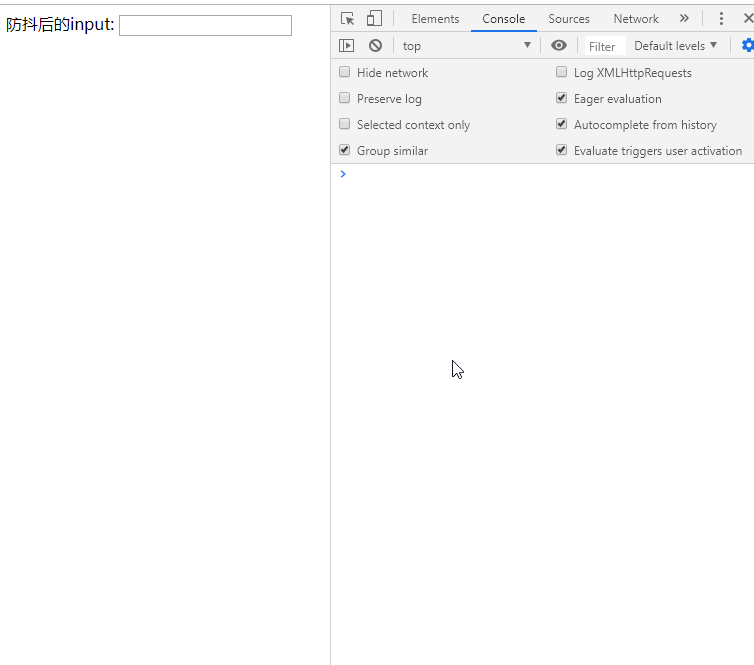The width and height of the screenshot is (754, 665).
Task: Activate the inspect element picker icon
Action: click(347, 19)
